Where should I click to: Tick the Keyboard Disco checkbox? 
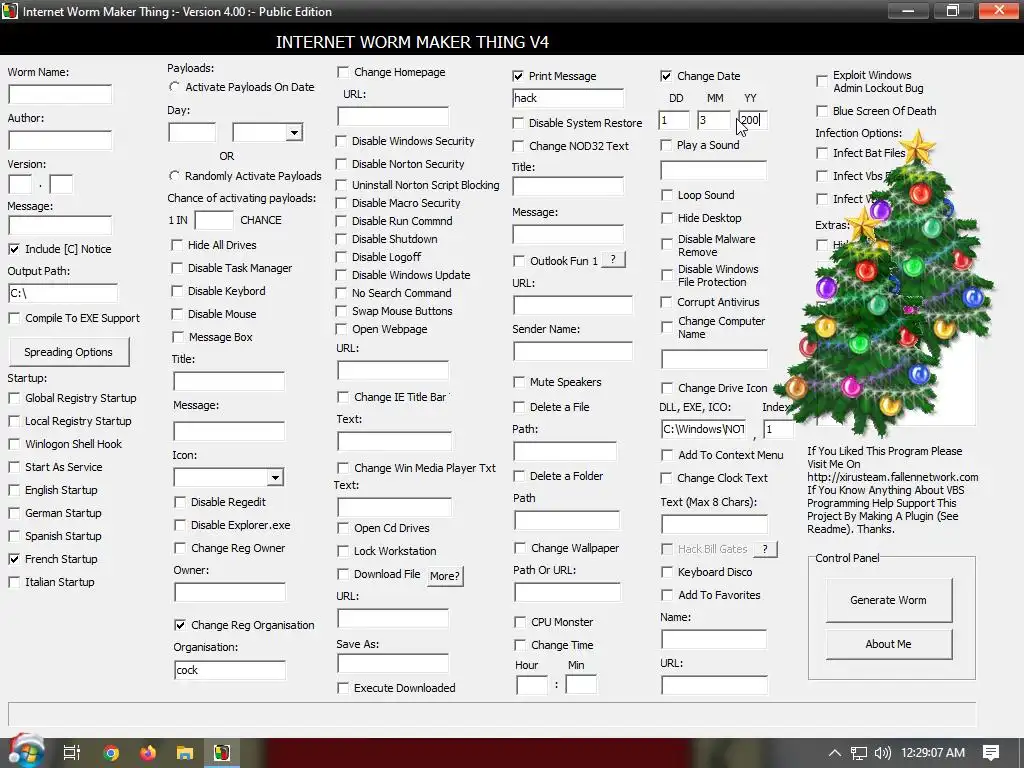pyautogui.click(x=667, y=572)
